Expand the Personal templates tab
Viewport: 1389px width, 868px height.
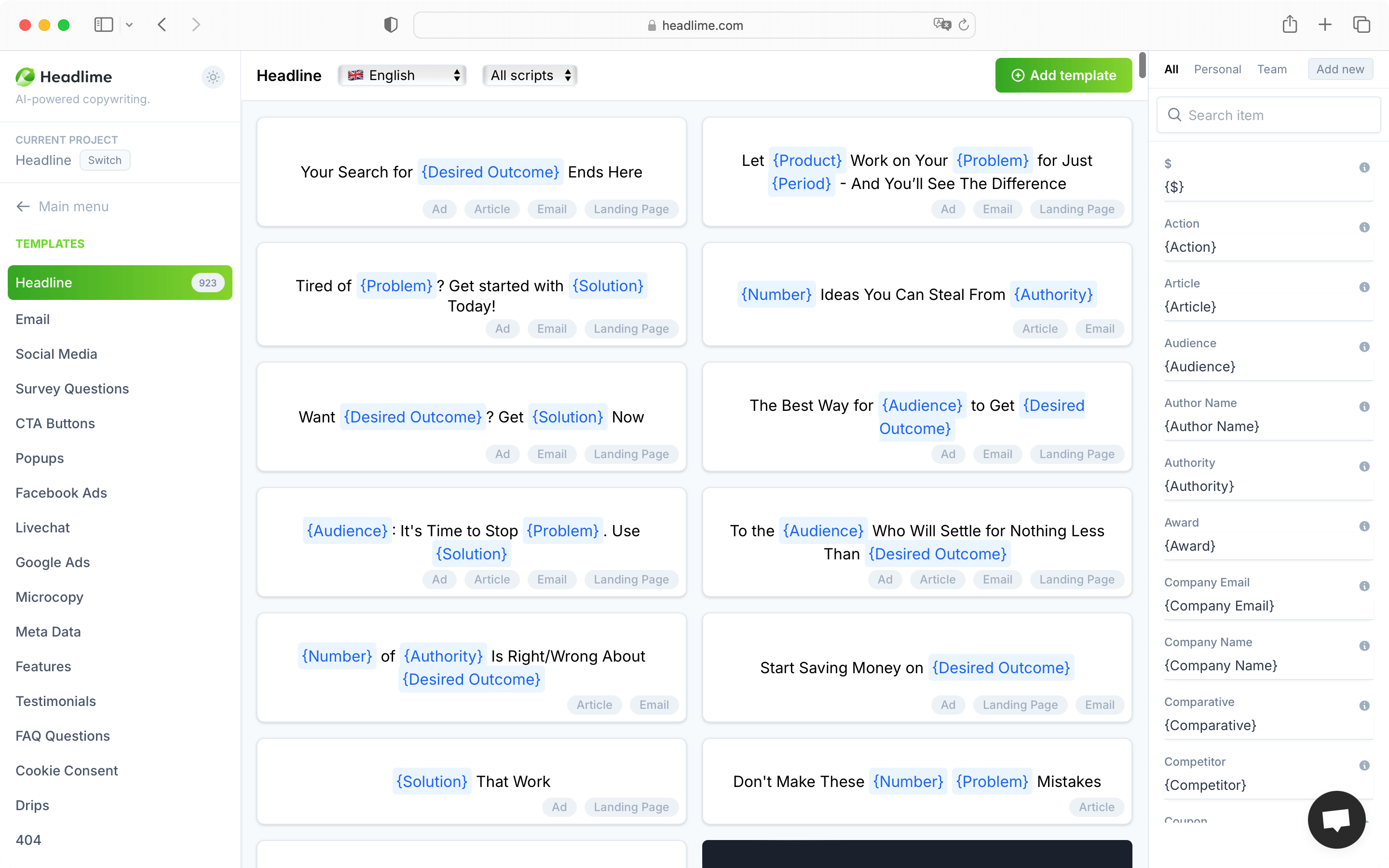1217,69
